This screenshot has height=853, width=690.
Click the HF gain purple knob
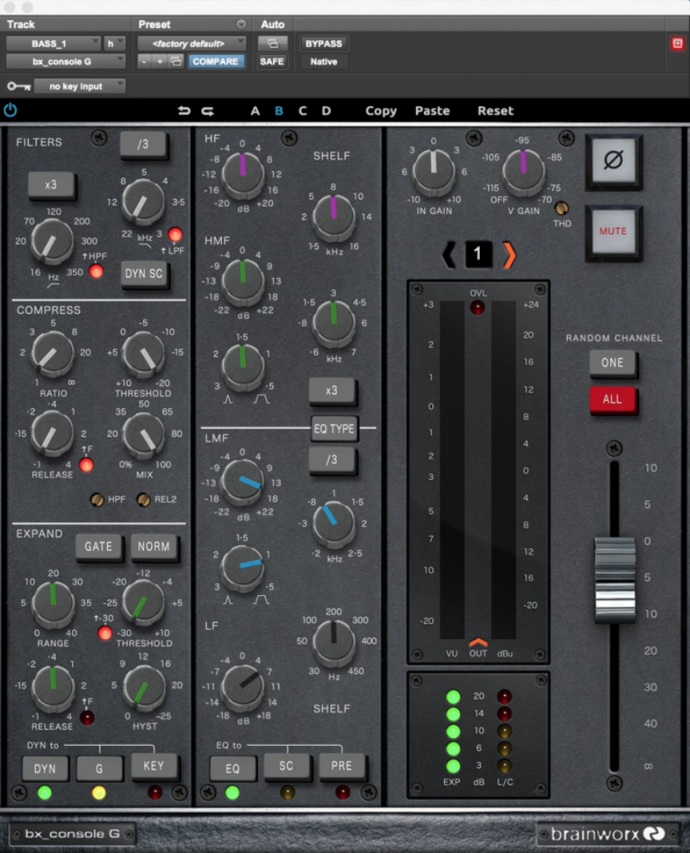click(x=243, y=174)
